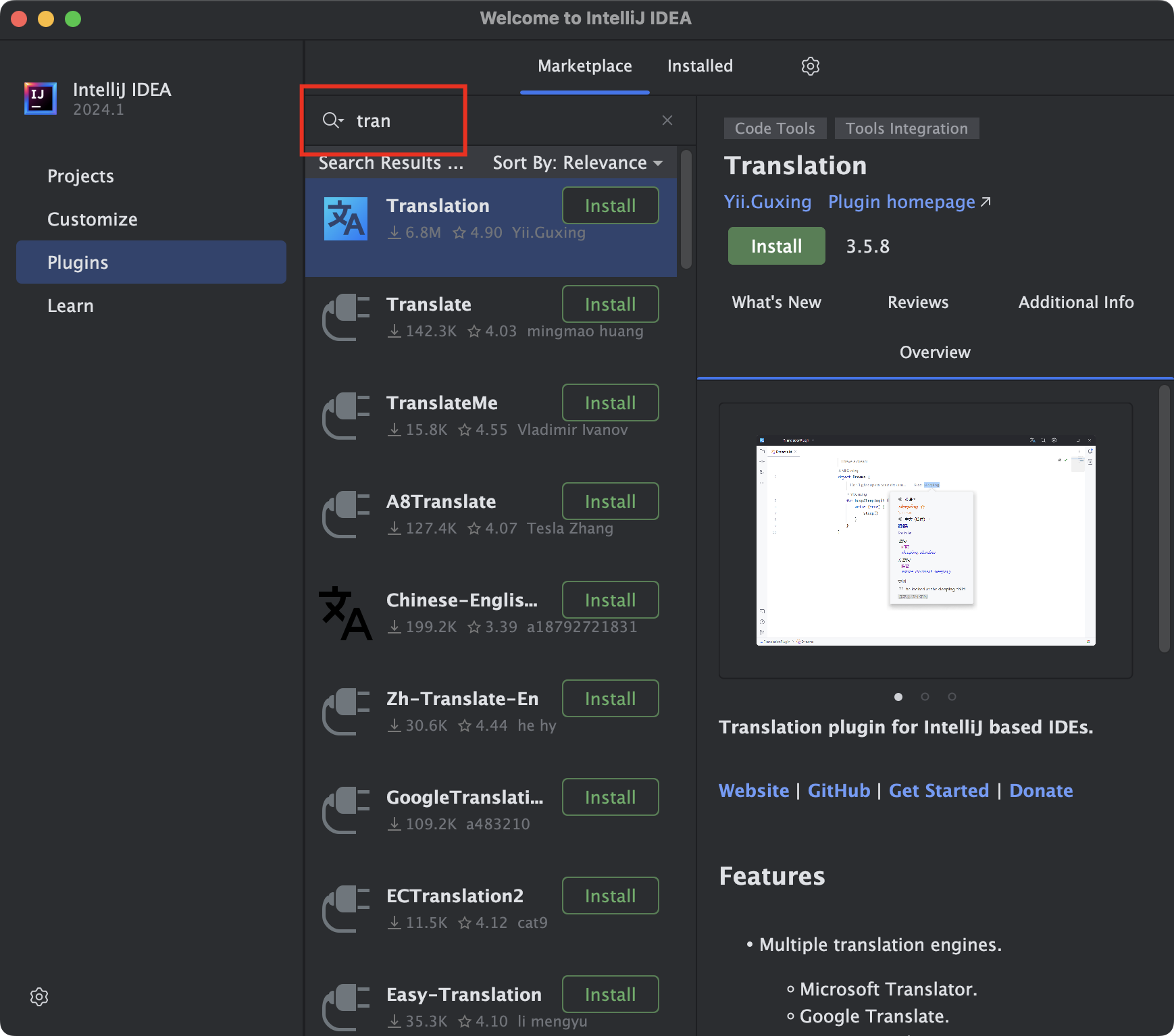Click the GoogleTranslation plugin plug icon
The height and width of the screenshot is (1036, 1174).
tap(346, 810)
